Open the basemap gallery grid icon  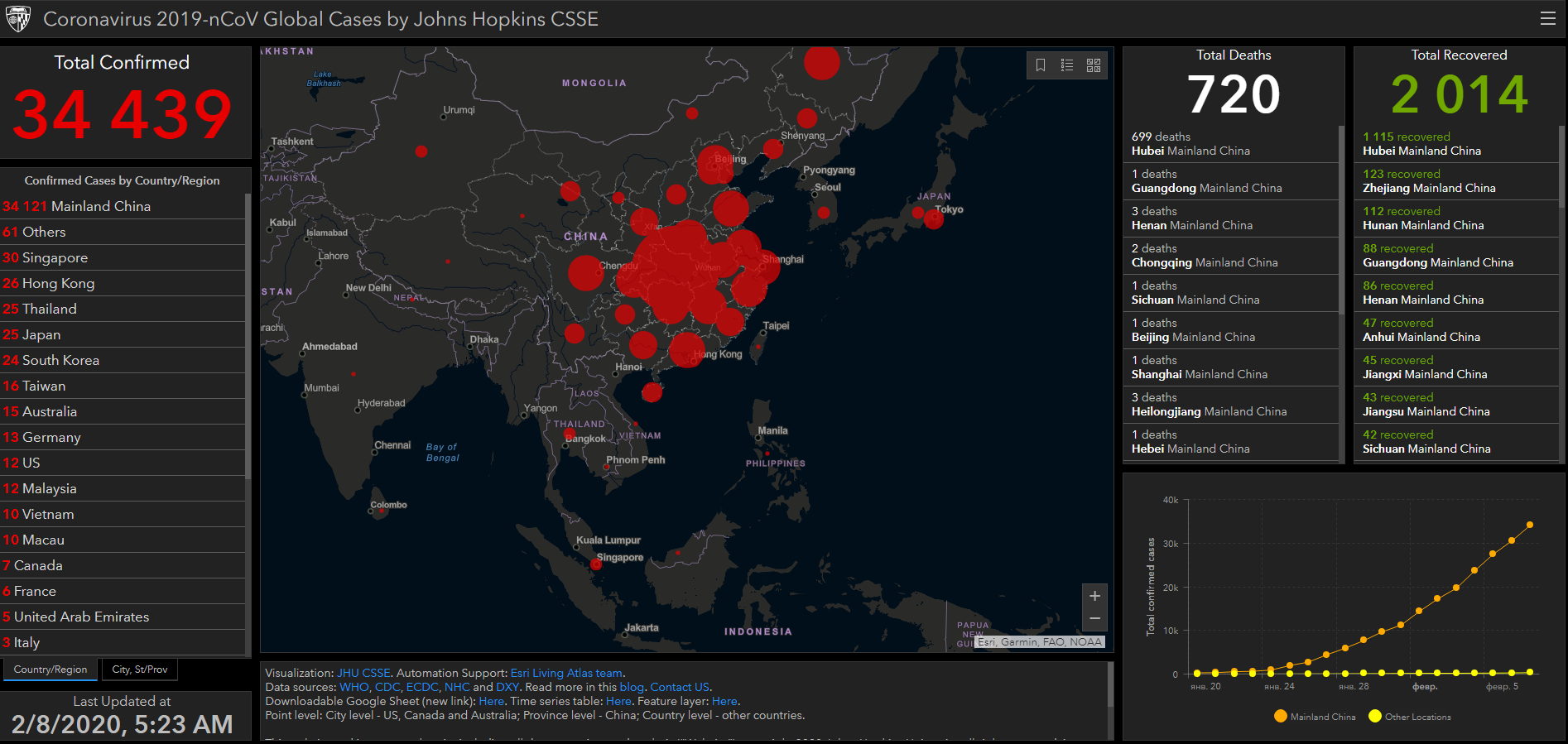click(1094, 65)
